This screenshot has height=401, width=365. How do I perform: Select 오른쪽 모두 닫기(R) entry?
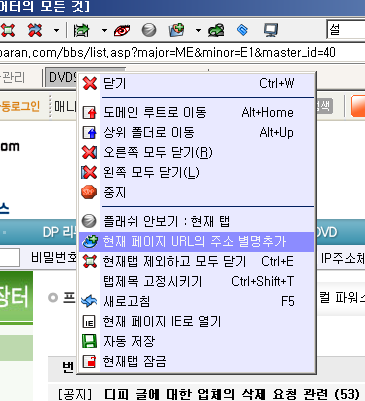tap(197, 153)
